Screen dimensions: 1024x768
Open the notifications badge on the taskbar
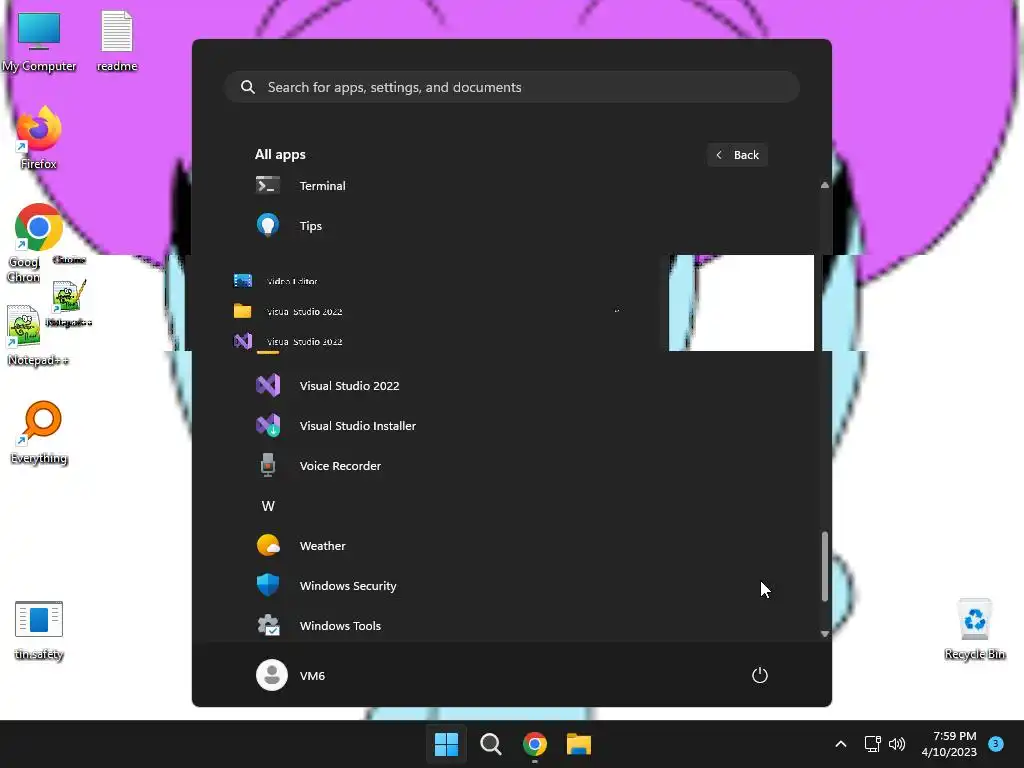coord(996,744)
